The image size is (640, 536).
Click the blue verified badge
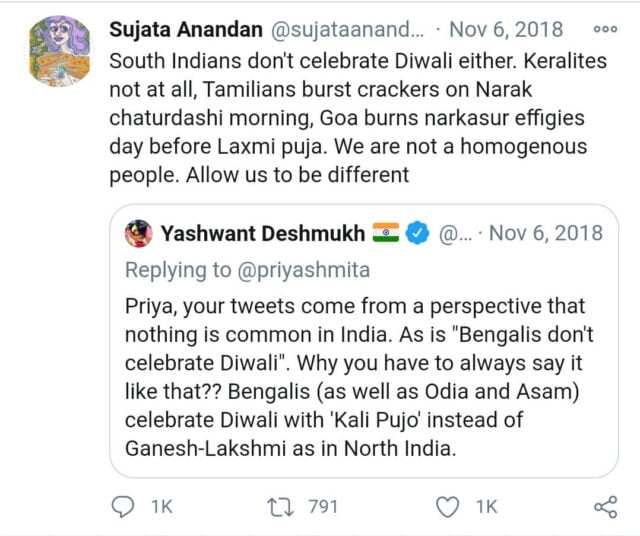click(x=419, y=234)
